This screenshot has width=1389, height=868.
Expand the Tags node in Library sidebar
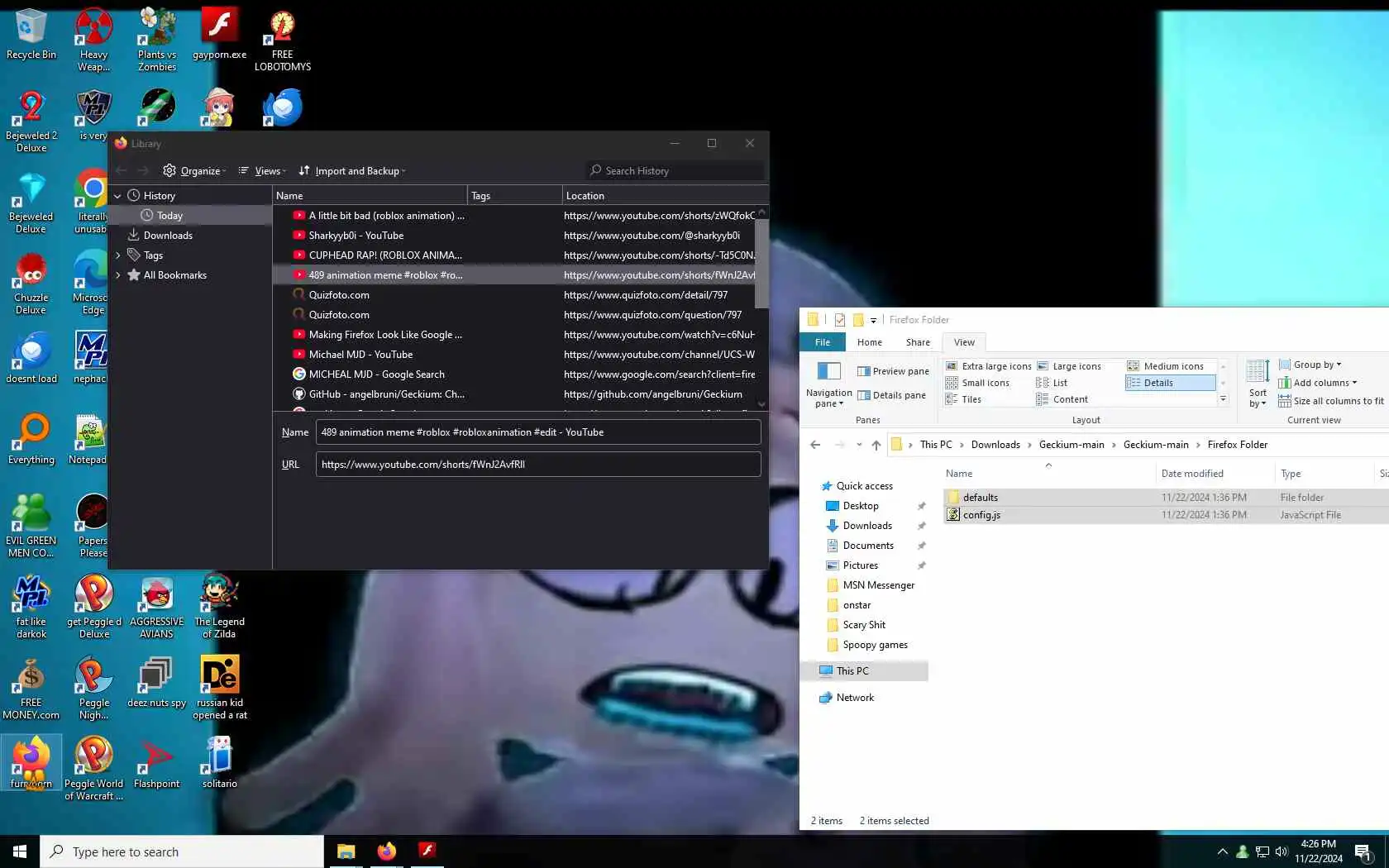tap(117, 255)
